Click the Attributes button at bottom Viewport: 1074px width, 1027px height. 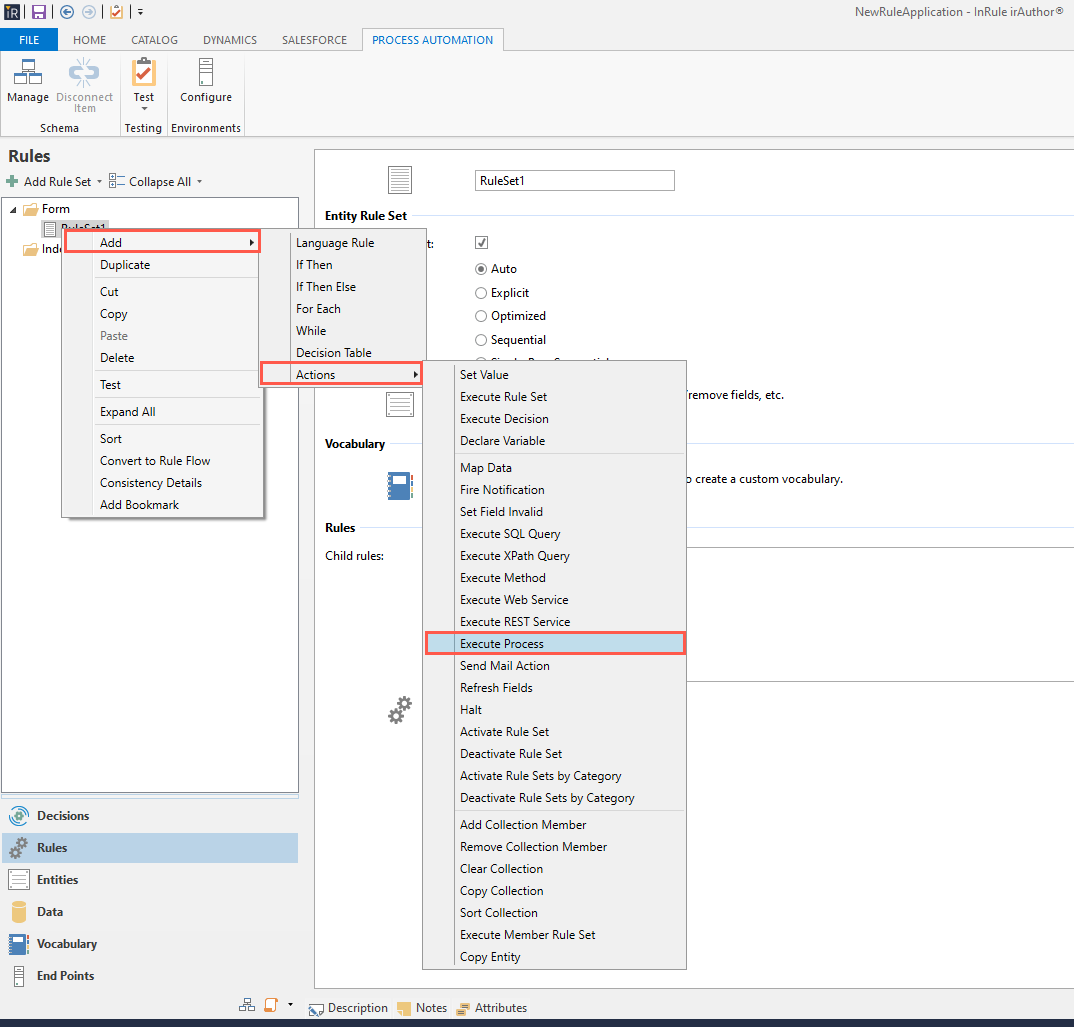pyautogui.click(x=491, y=1008)
